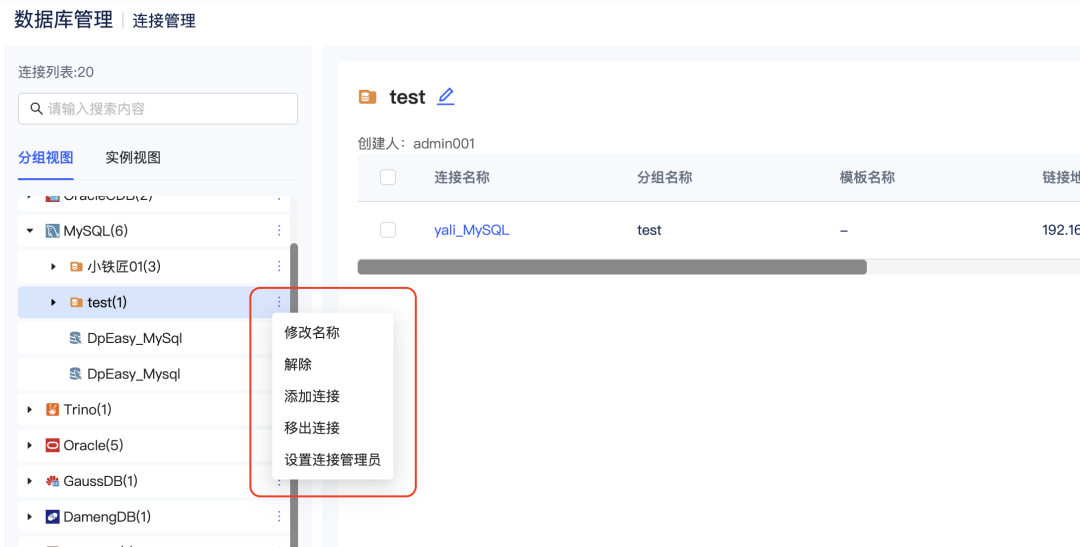The image size is (1080, 547).
Task: Click the DpEasy_MySql connection icon
Action: tap(76, 338)
